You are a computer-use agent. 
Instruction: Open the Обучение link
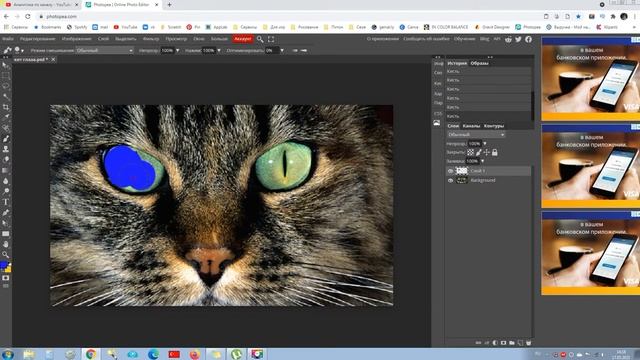coord(464,39)
